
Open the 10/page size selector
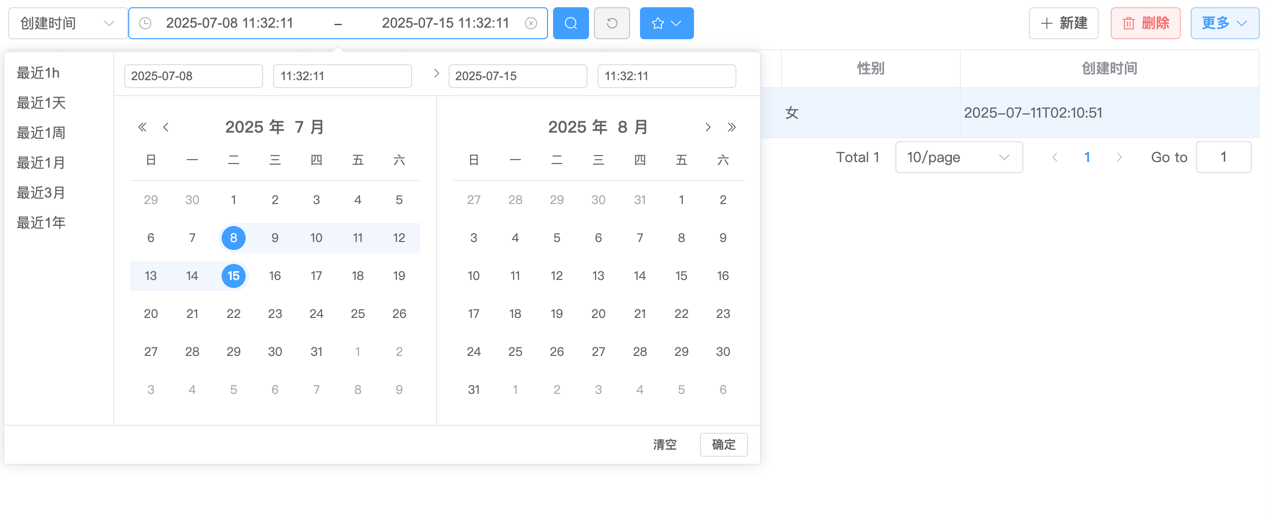(x=958, y=157)
